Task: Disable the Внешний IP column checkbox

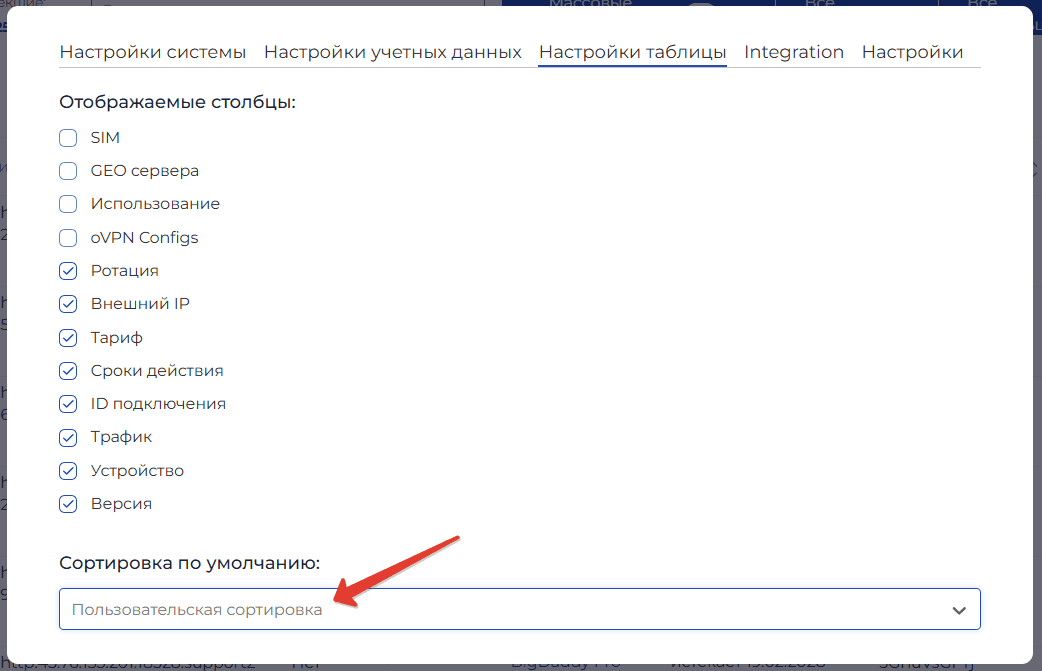Action: (x=68, y=304)
